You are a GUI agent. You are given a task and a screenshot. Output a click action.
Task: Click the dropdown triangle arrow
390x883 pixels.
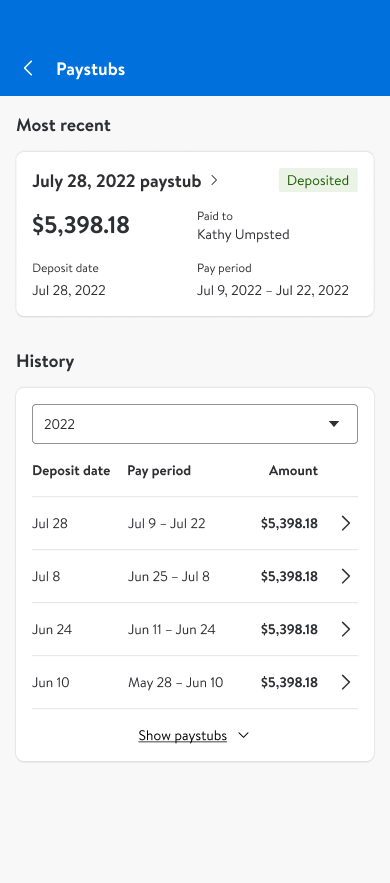pyautogui.click(x=334, y=424)
